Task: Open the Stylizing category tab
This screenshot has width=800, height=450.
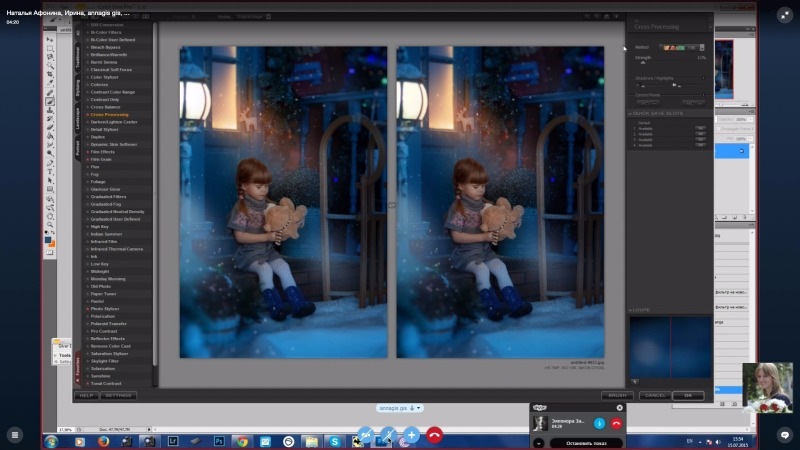Action: click(x=78, y=88)
